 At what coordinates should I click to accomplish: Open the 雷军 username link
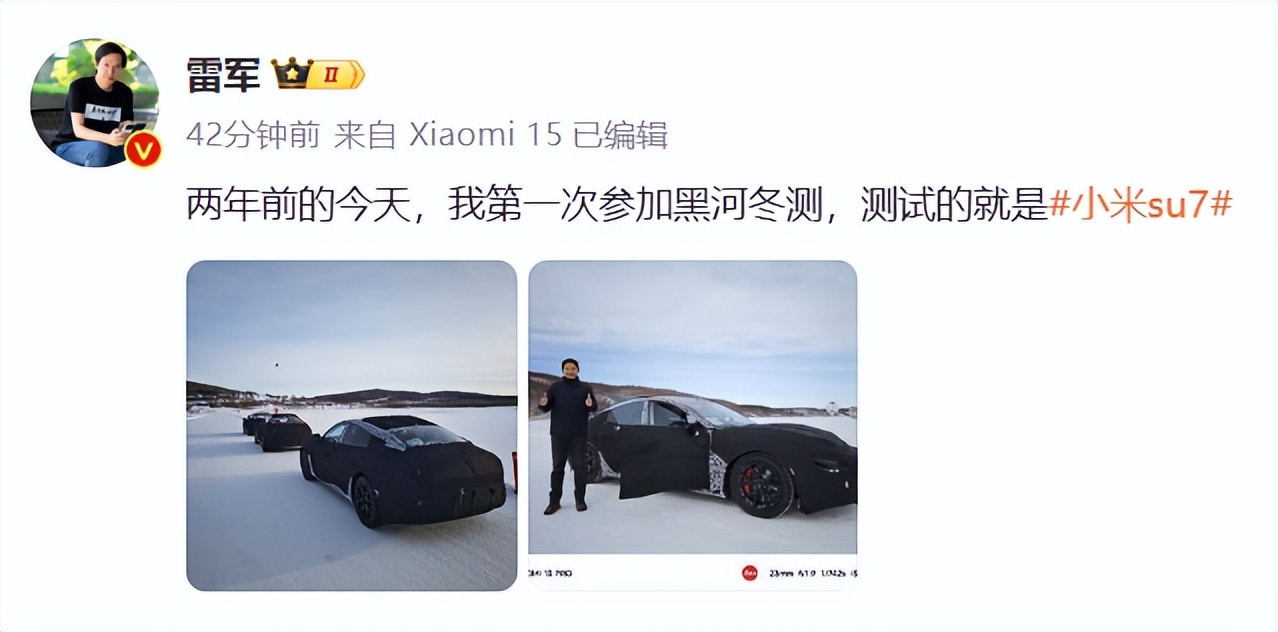223,74
